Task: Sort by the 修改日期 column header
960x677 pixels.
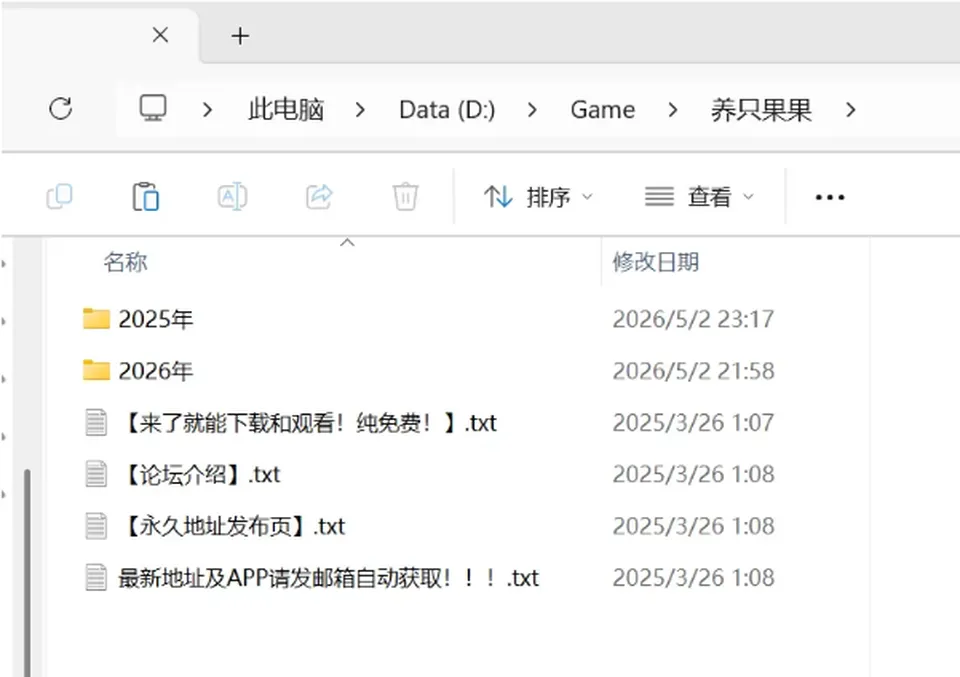Action: tap(656, 262)
